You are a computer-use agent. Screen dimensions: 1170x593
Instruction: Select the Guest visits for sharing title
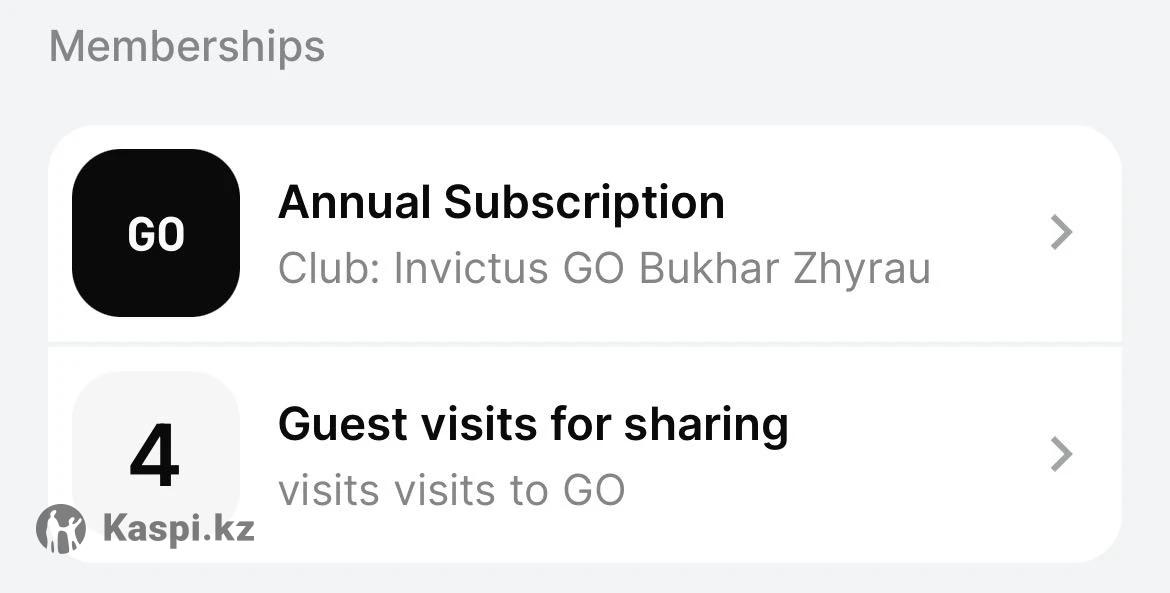533,424
